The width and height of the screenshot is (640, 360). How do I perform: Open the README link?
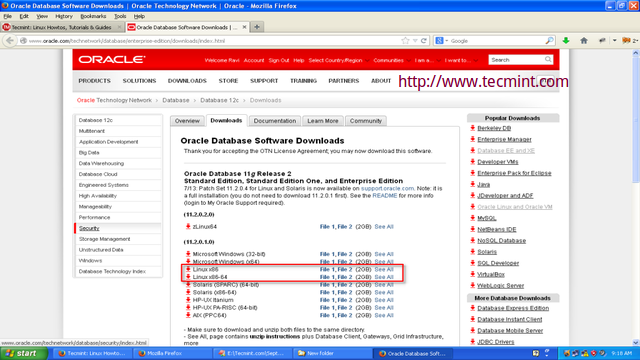click(x=384, y=196)
